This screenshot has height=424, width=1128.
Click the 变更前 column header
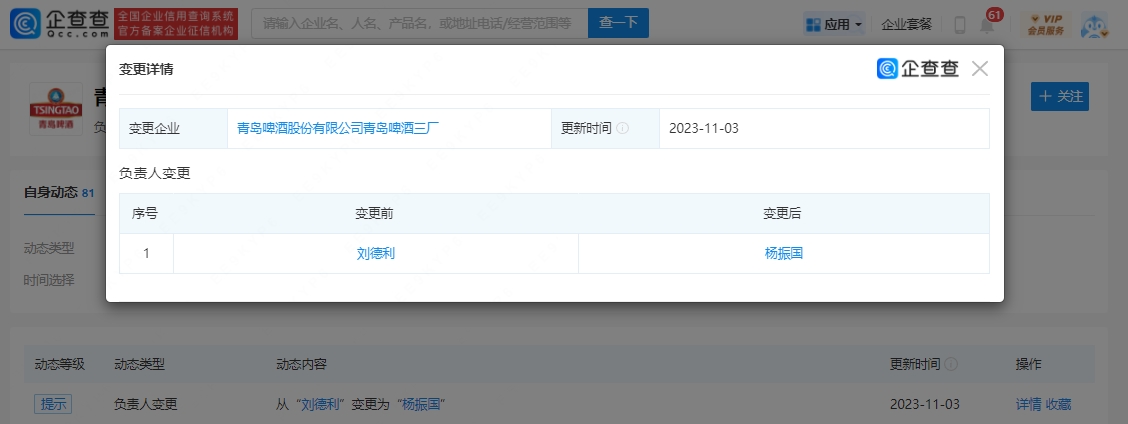point(374,214)
